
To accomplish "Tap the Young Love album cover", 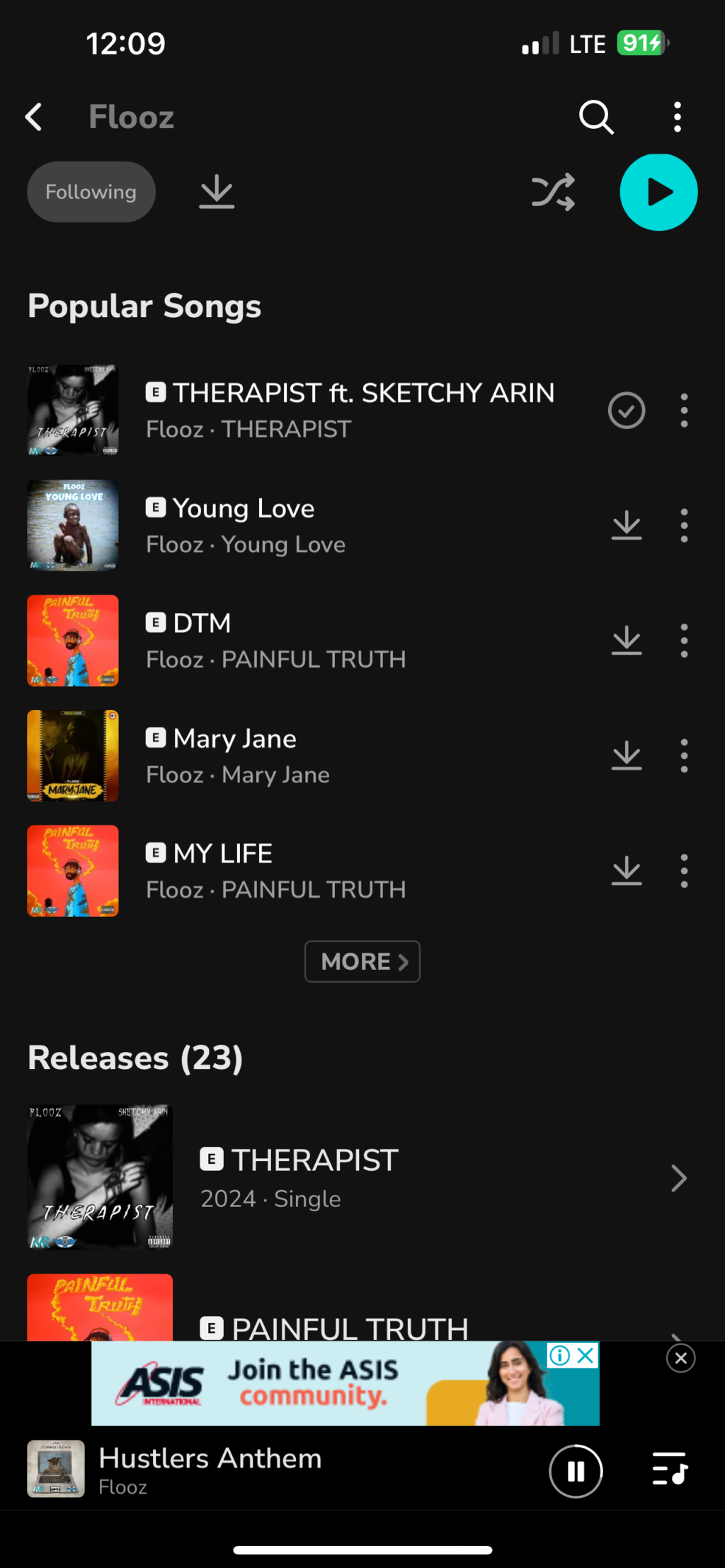I will click(x=73, y=525).
